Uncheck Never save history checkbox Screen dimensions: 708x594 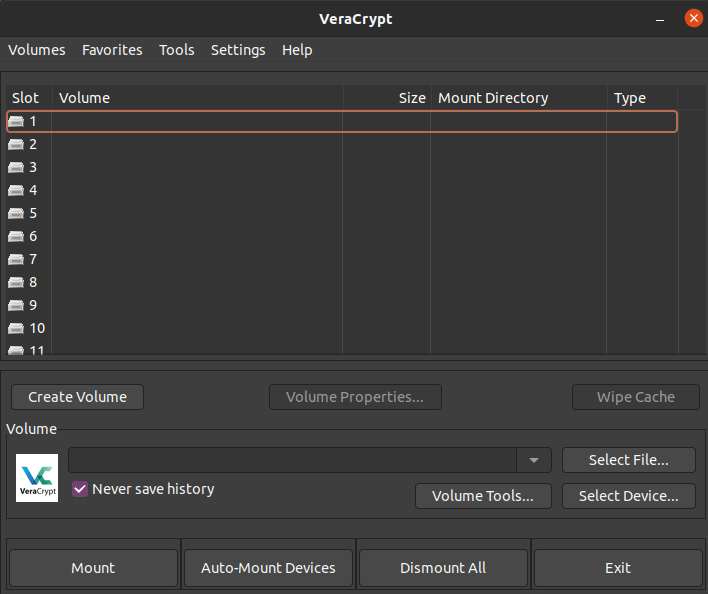[80, 489]
